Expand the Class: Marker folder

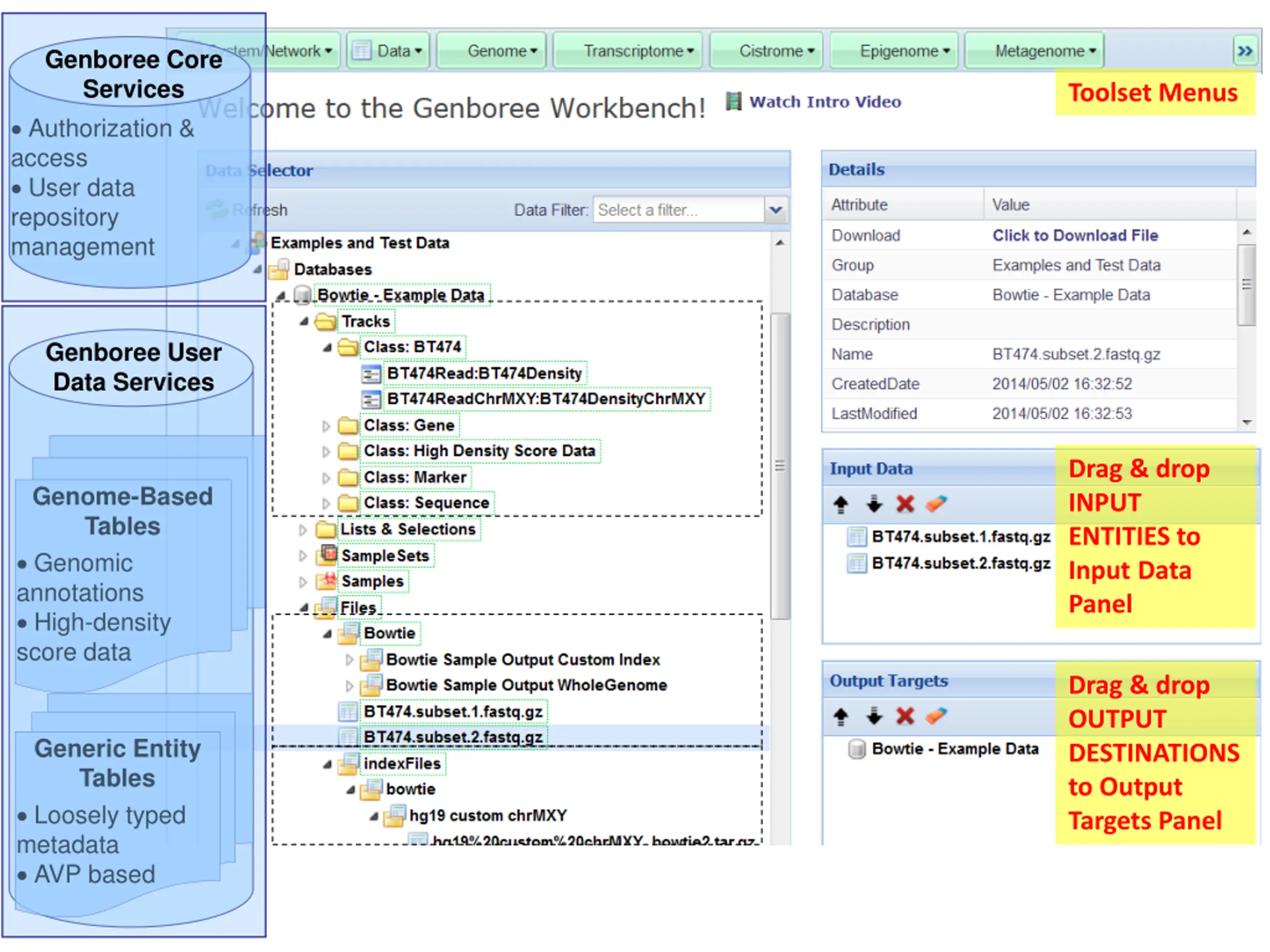point(326,478)
